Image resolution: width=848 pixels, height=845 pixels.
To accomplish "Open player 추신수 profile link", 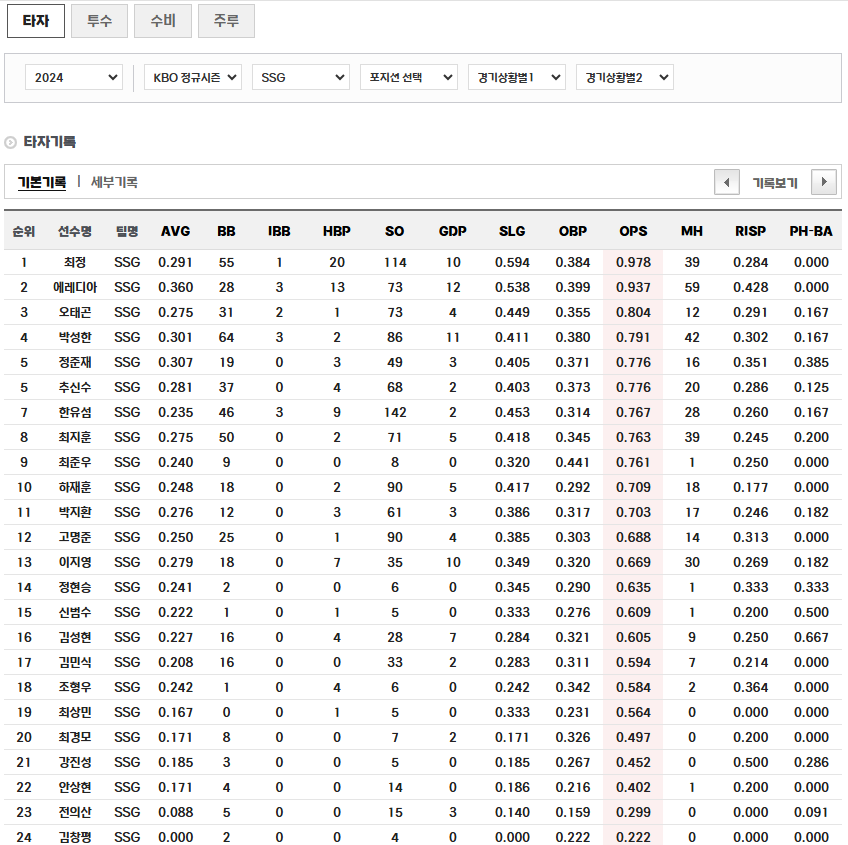I will click(75, 387).
